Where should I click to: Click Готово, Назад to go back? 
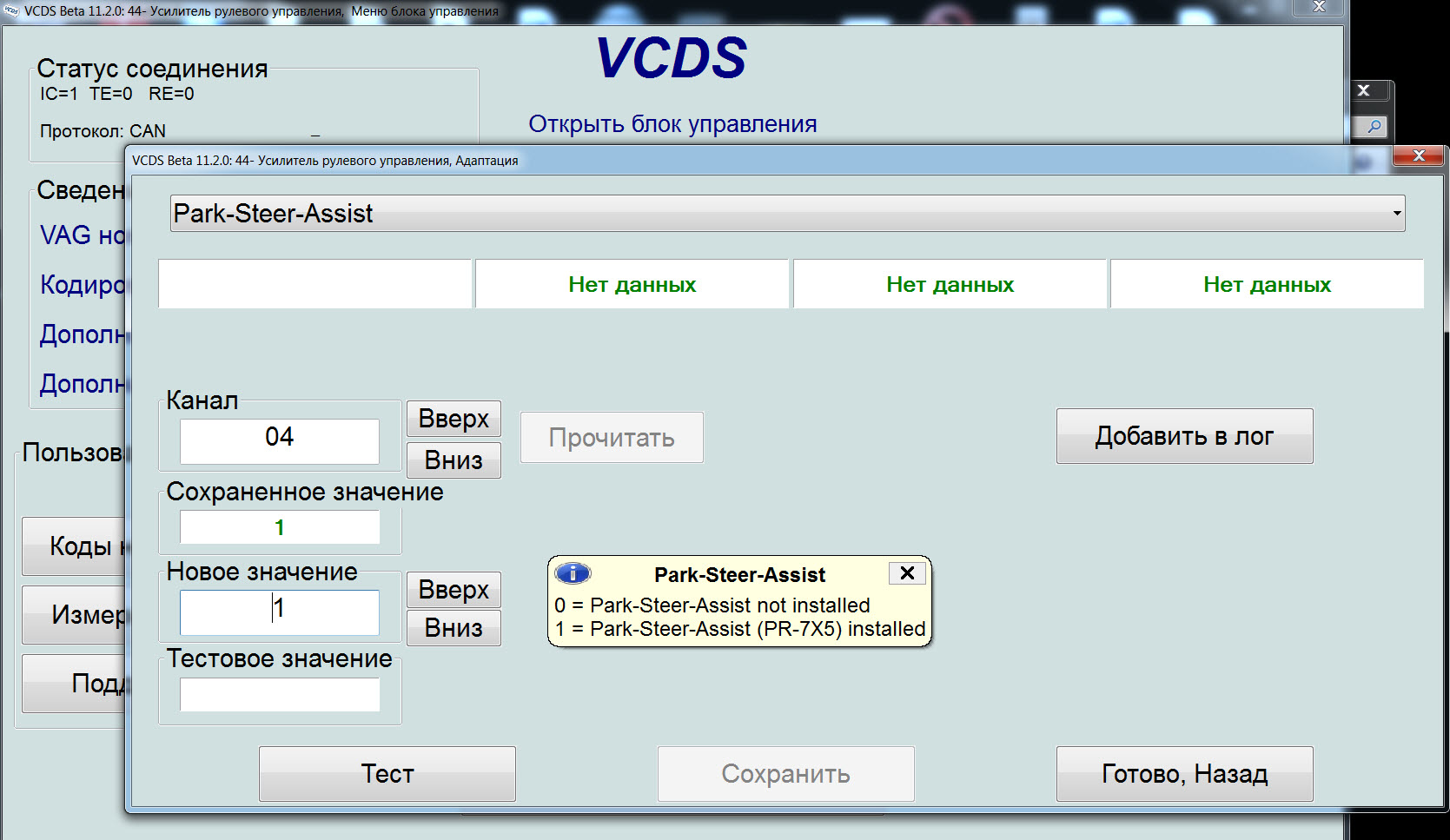(1184, 774)
